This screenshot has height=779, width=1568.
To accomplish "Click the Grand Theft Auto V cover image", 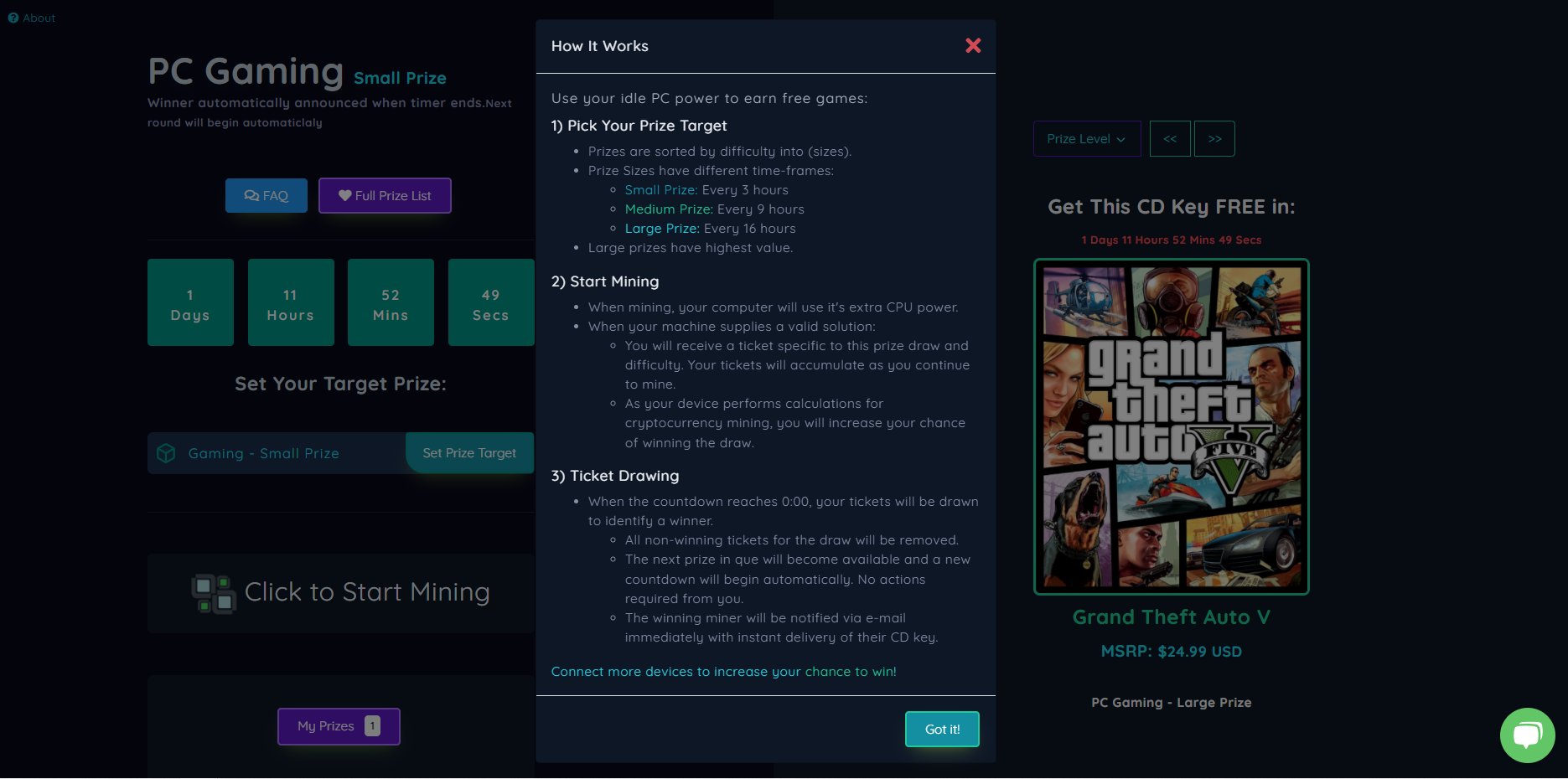I will (x=1171, y=426).
